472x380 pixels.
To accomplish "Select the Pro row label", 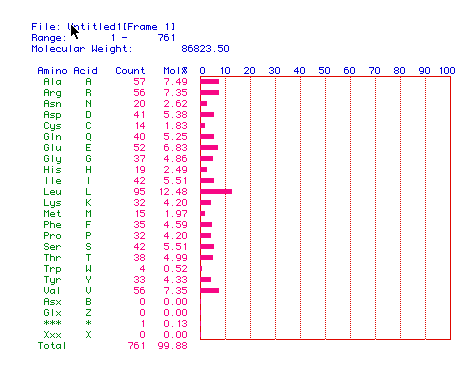I will tap(52, 236).
